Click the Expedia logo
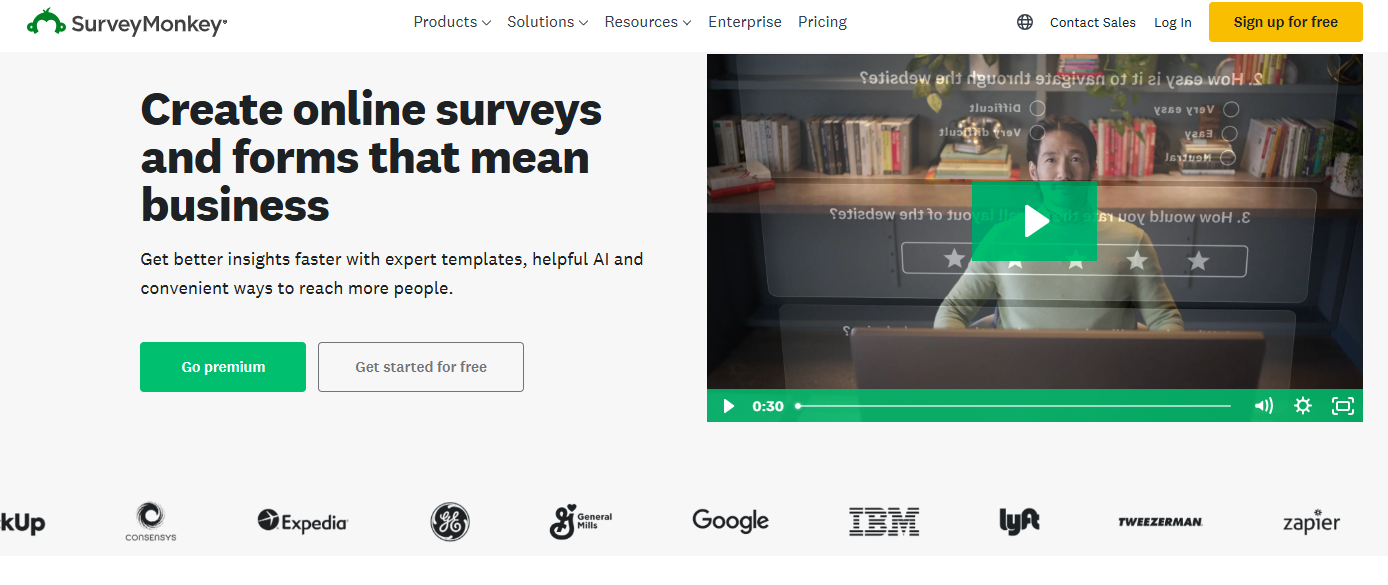Image resolution: width=1388 pixels, height=585 pixels. click(302, 521)
